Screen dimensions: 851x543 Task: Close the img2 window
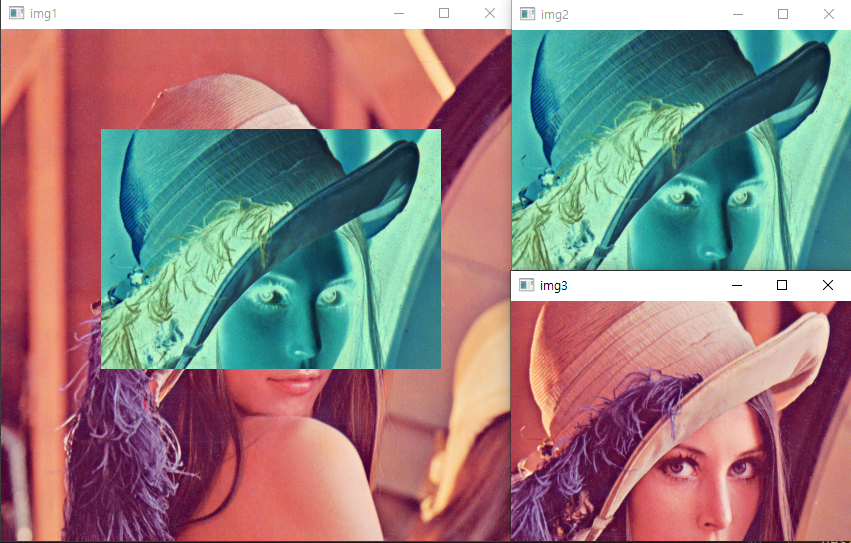828,14
